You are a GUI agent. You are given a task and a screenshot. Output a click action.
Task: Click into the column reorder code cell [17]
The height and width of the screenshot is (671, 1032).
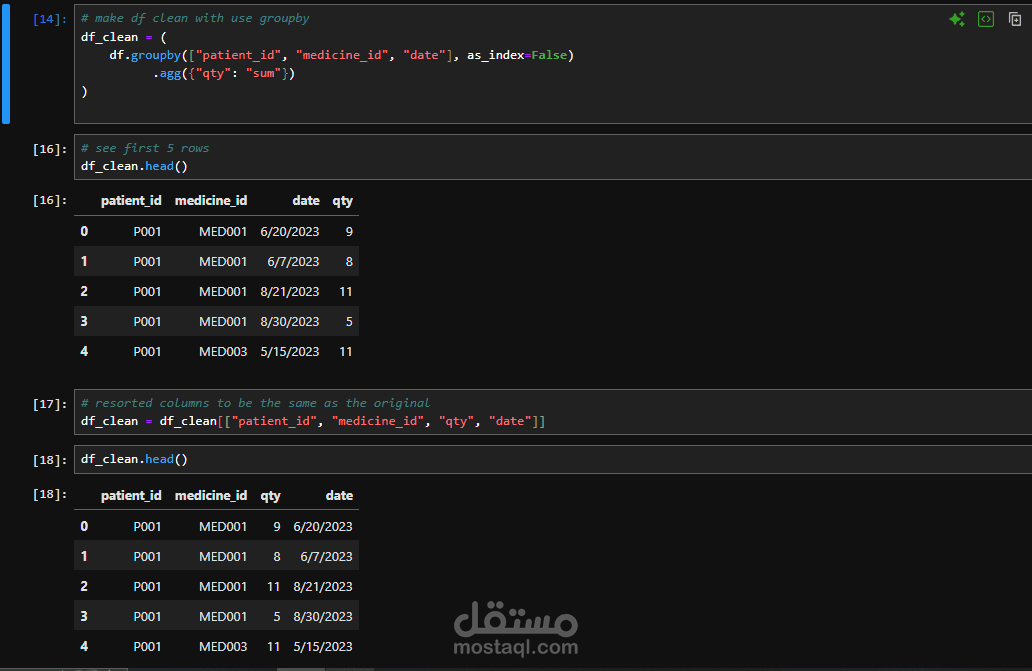553,412
